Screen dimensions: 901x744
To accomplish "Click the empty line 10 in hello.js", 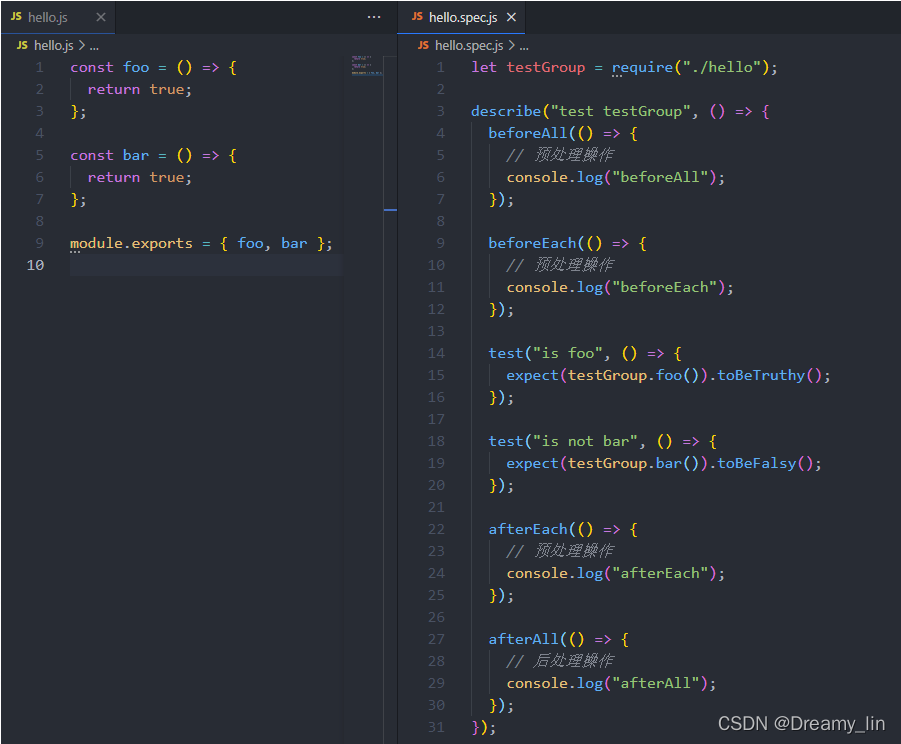I will point(206,265).
